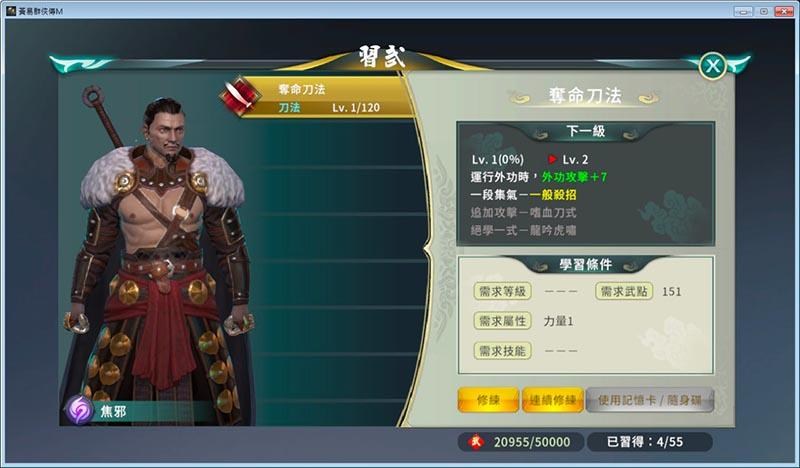Click the 學習條件 section header
This screenshot has height=468, width=800.
(x=586, y=264)
